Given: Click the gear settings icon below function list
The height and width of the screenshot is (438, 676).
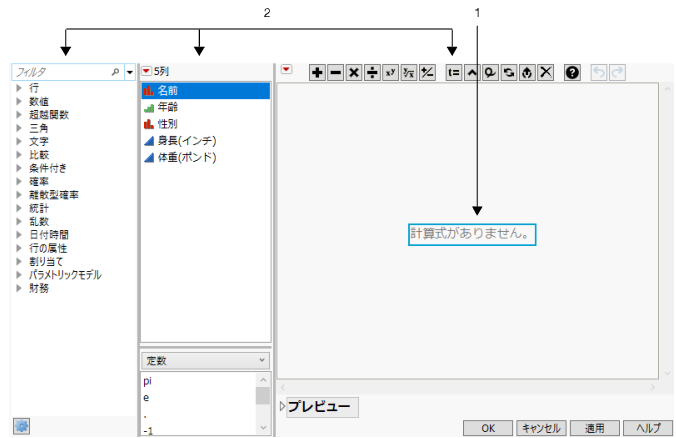Looking at the screenshot, I should coord(22,426).
